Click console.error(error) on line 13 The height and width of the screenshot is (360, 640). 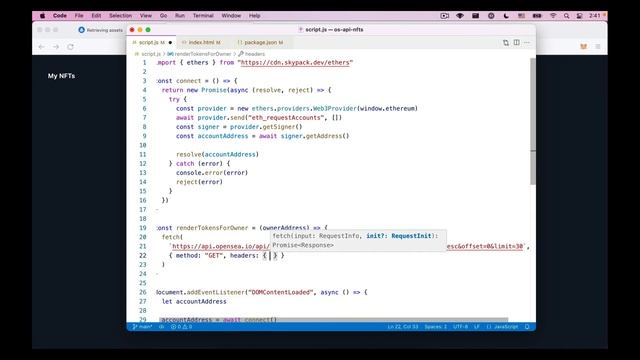[212, 173]
